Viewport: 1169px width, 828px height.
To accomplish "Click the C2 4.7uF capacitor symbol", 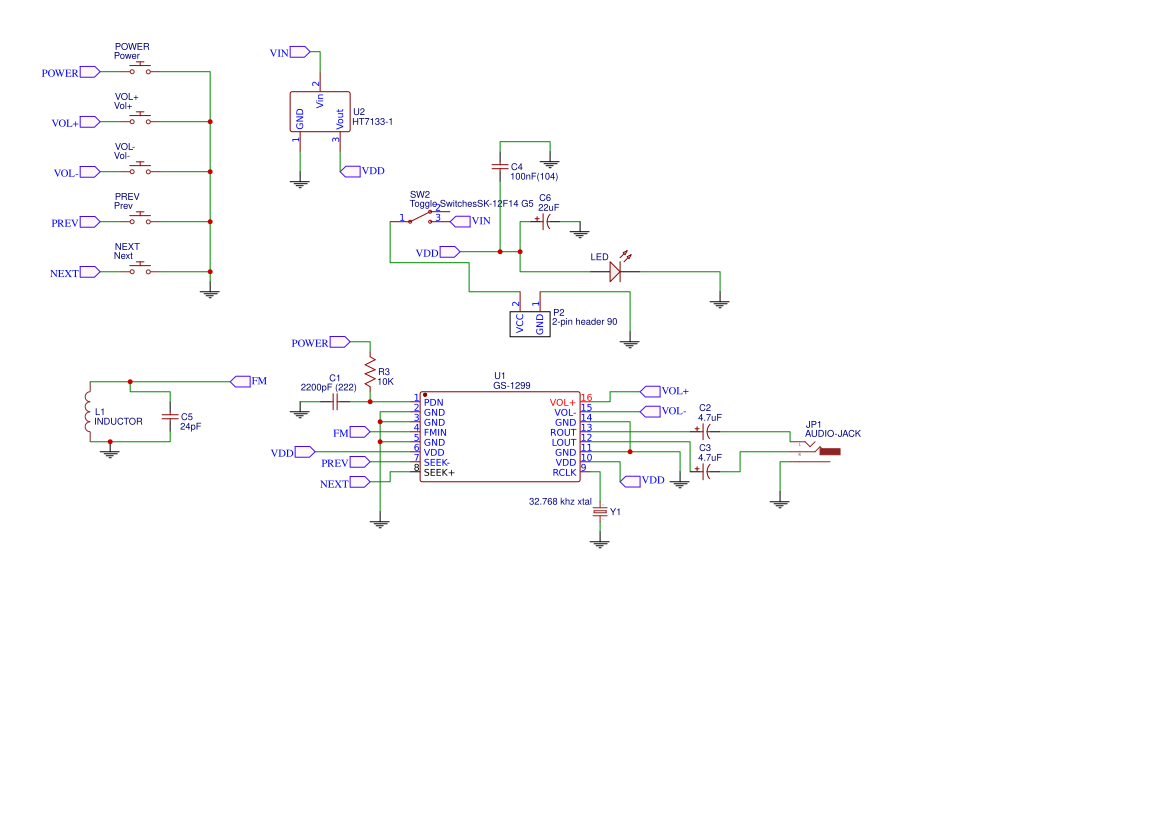I will coord(706,431).
